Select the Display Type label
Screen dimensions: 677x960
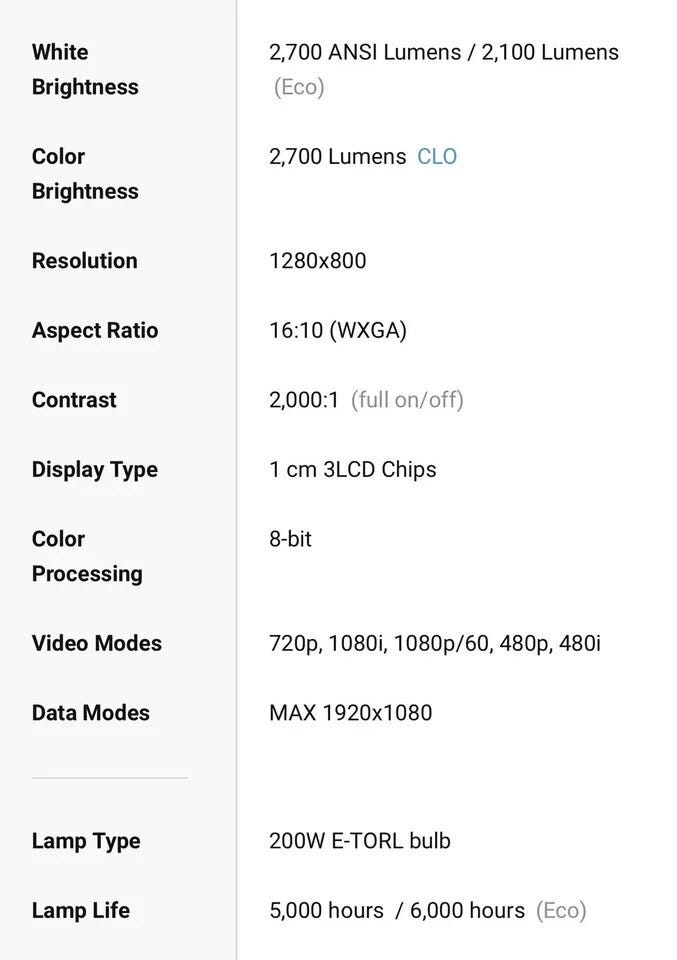click(94, 470)
